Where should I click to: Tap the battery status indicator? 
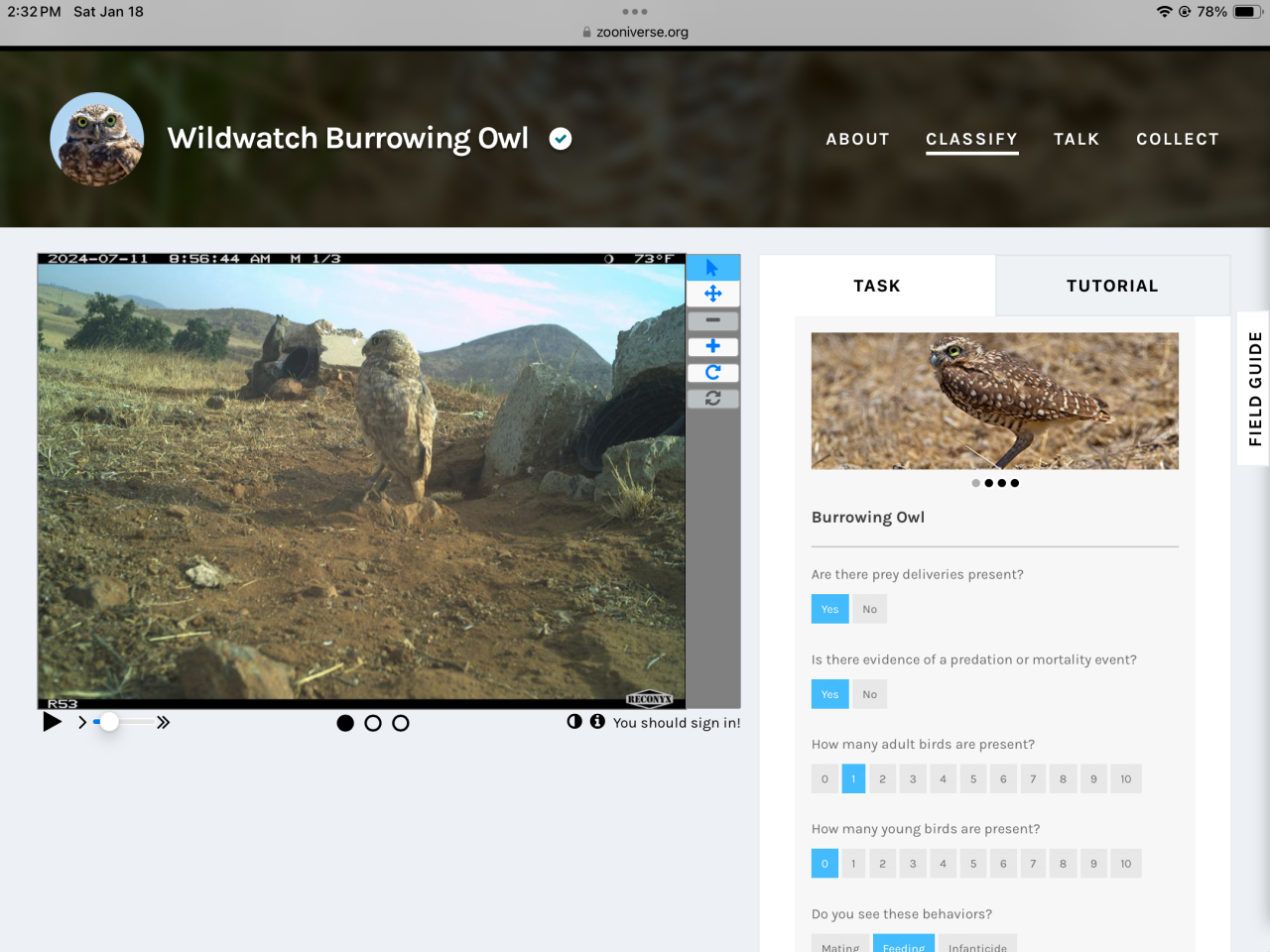1248,12
